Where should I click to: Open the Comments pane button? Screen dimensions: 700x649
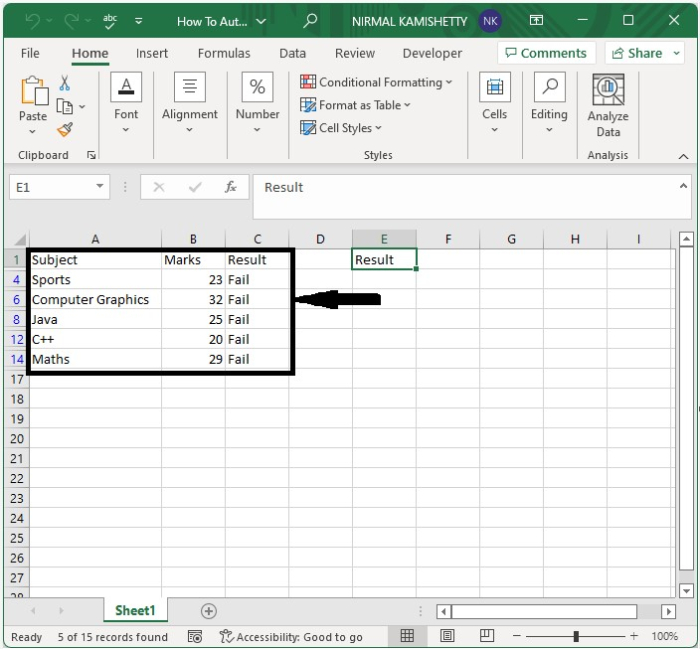pos(546,53)
